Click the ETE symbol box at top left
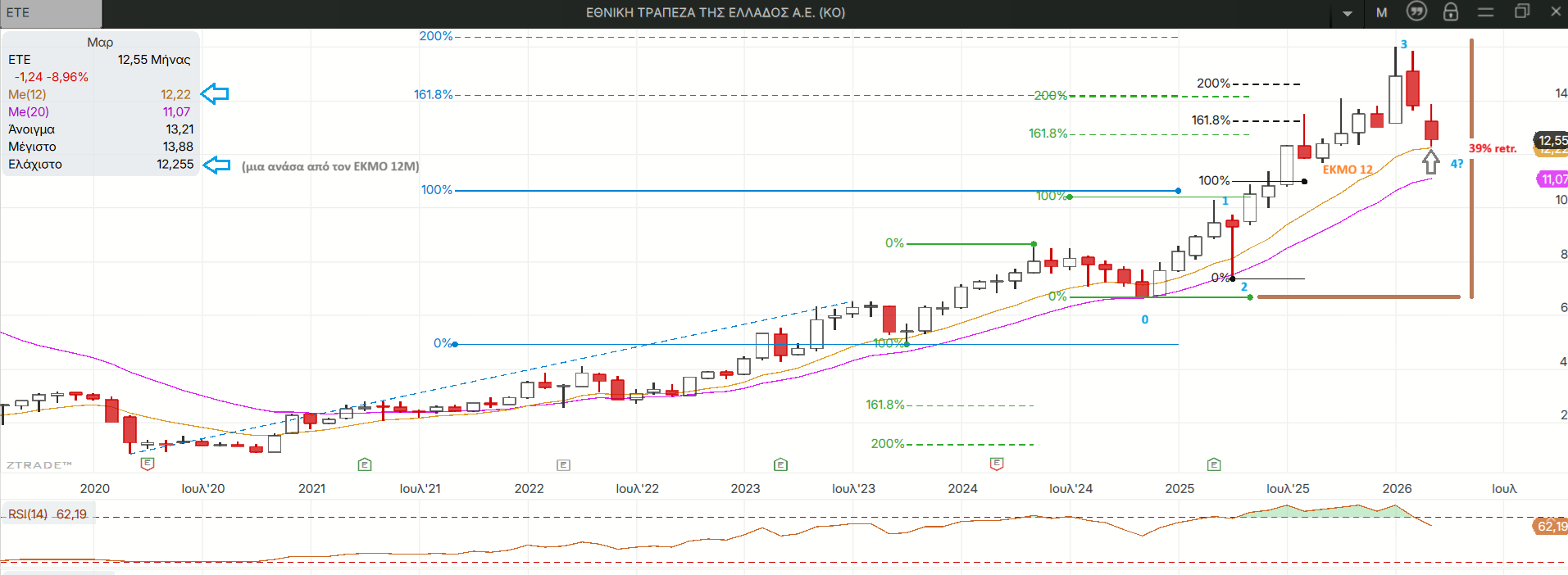The image size is (1568, 575). [51, 13]
